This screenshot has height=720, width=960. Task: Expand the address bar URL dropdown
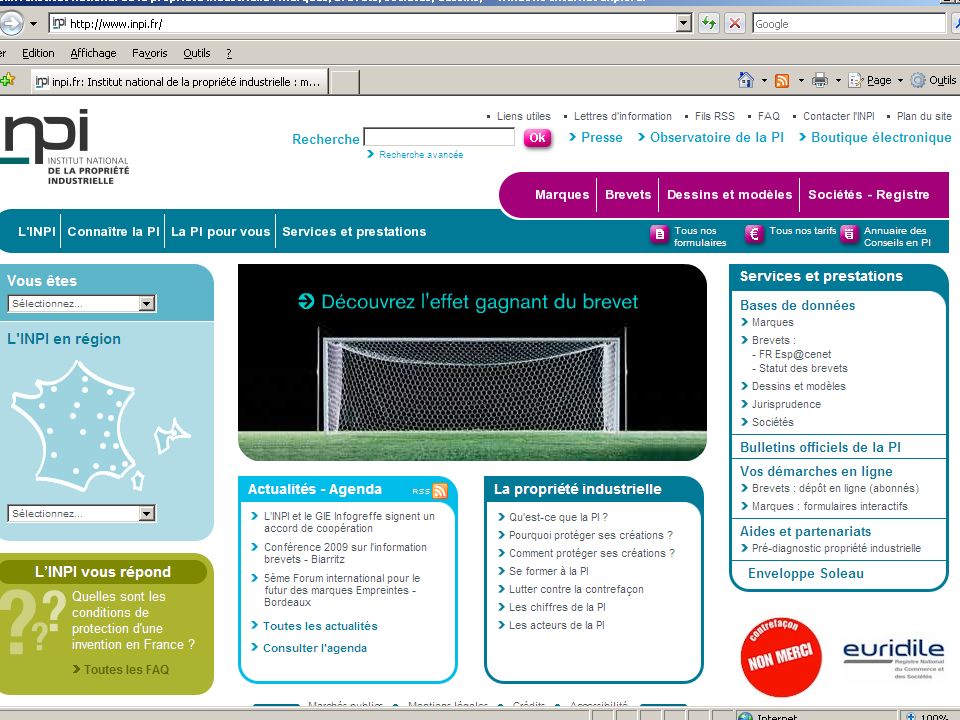pos(684,24)
